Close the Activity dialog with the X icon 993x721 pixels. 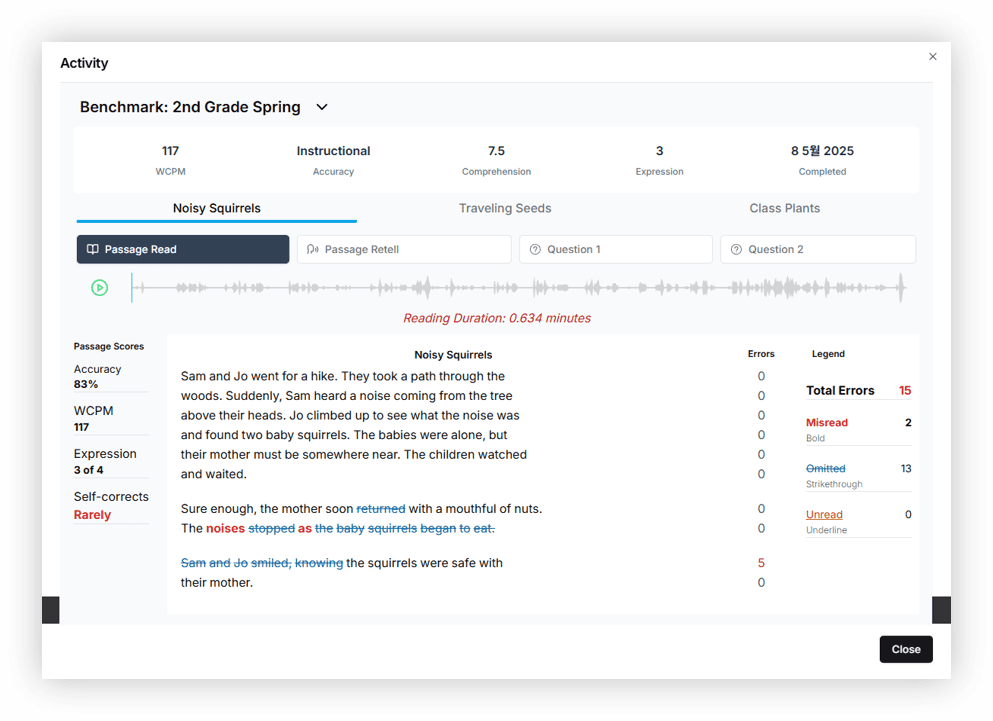[933, 57]
